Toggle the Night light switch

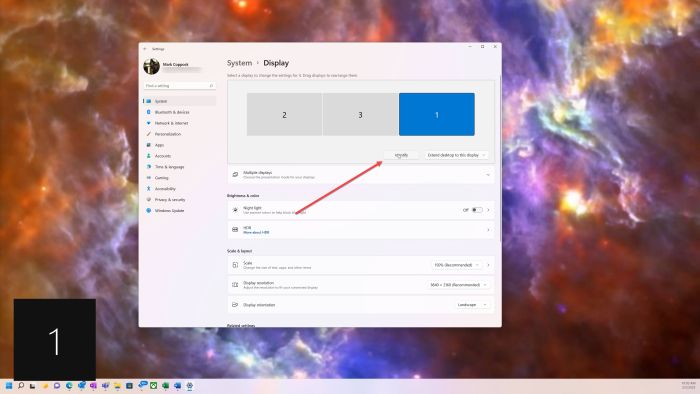click(477, 210)
